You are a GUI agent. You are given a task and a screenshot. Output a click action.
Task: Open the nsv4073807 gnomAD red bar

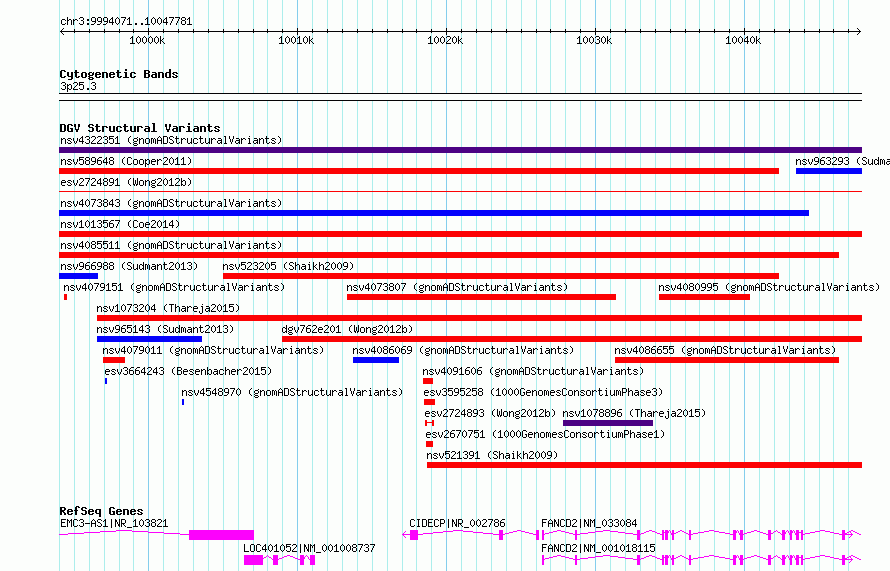coord(481,297)
